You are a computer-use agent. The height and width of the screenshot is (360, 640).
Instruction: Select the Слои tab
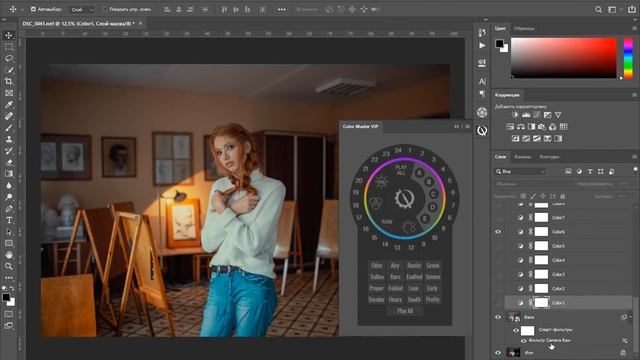500,157
